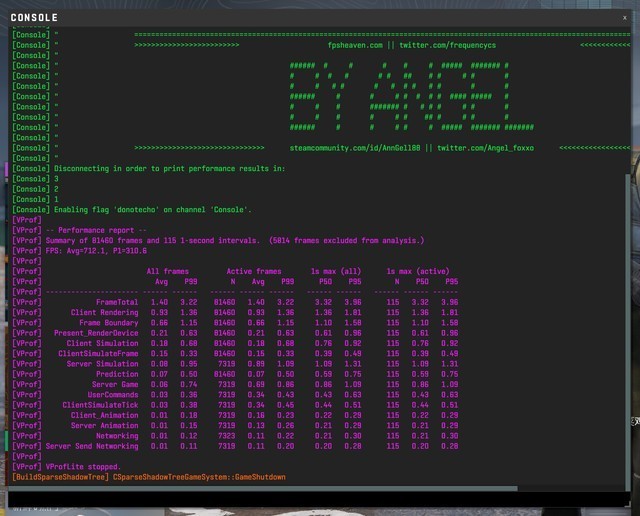640x516 pixels.
Task: Click the '1s max (all)' column header
Action: point(336,271)
